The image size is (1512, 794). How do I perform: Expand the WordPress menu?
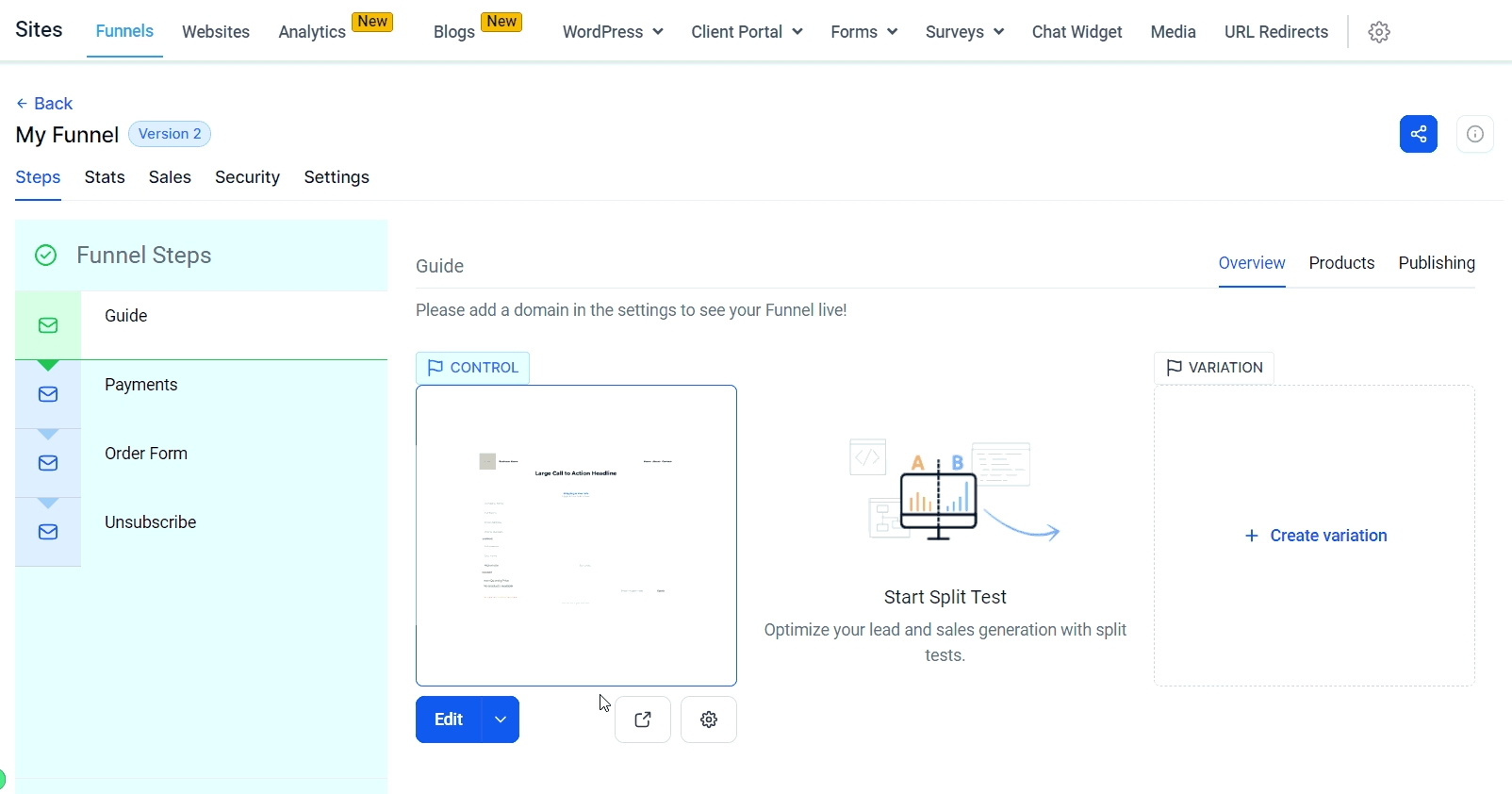[613, 32]
